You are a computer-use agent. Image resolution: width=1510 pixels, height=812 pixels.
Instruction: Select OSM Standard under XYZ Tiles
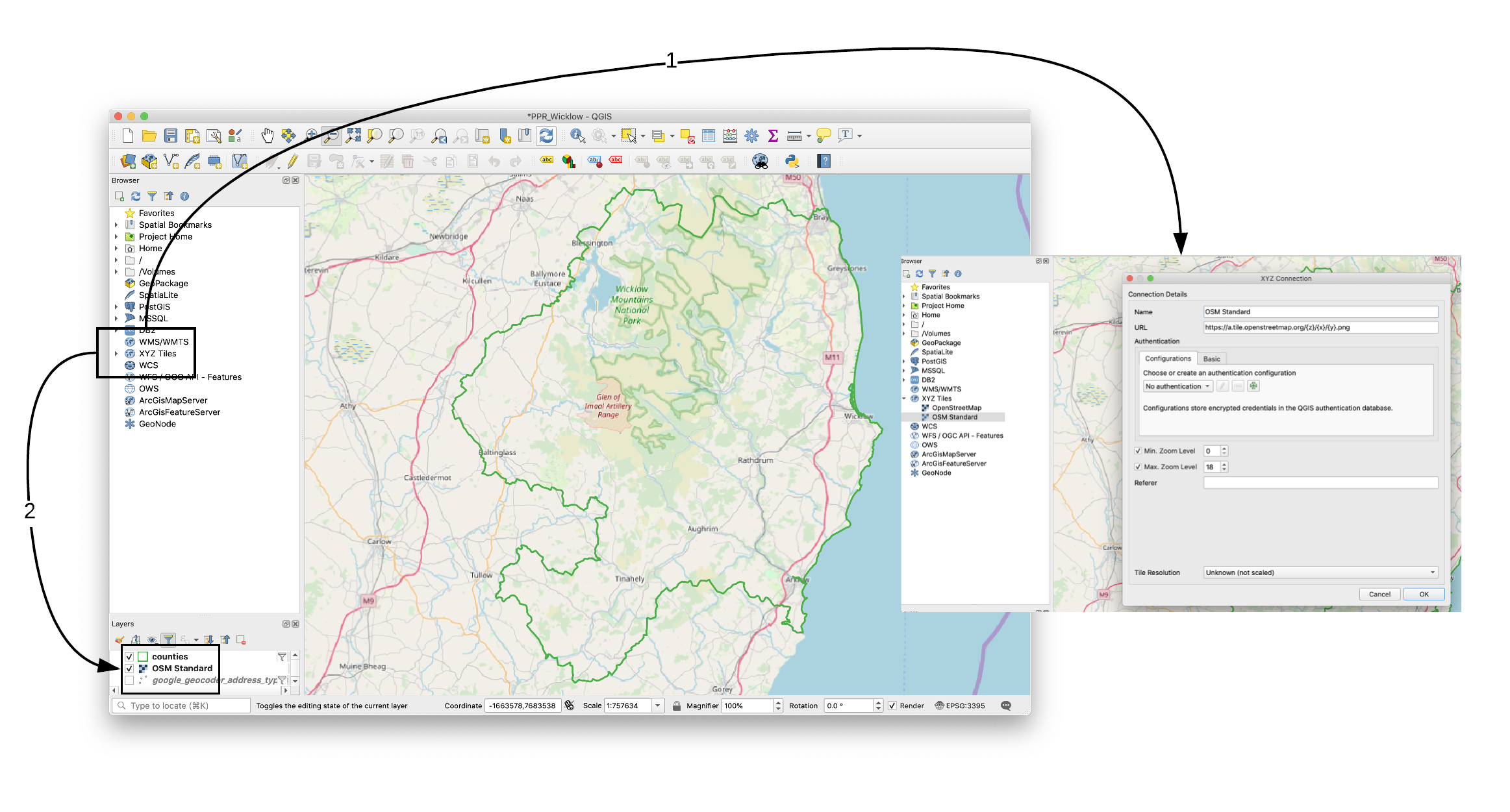pos(954,417)
